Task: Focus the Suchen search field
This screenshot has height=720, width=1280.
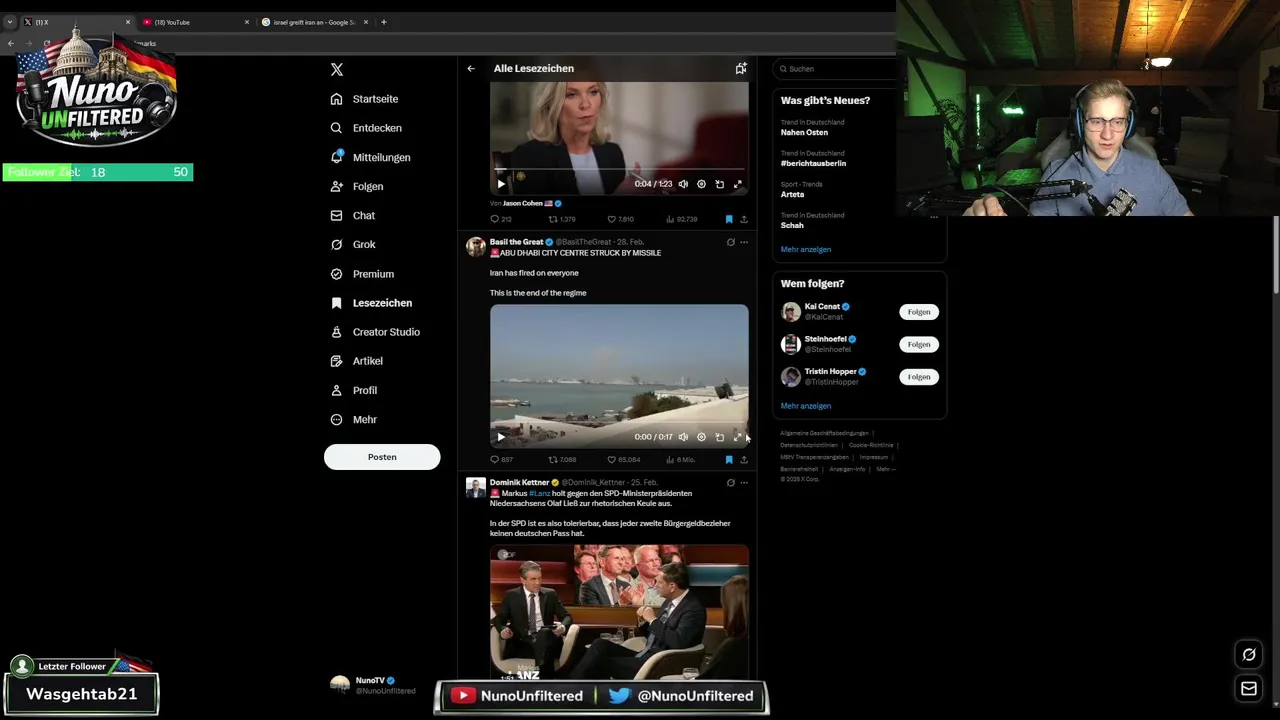Action: tap(837, 69)
